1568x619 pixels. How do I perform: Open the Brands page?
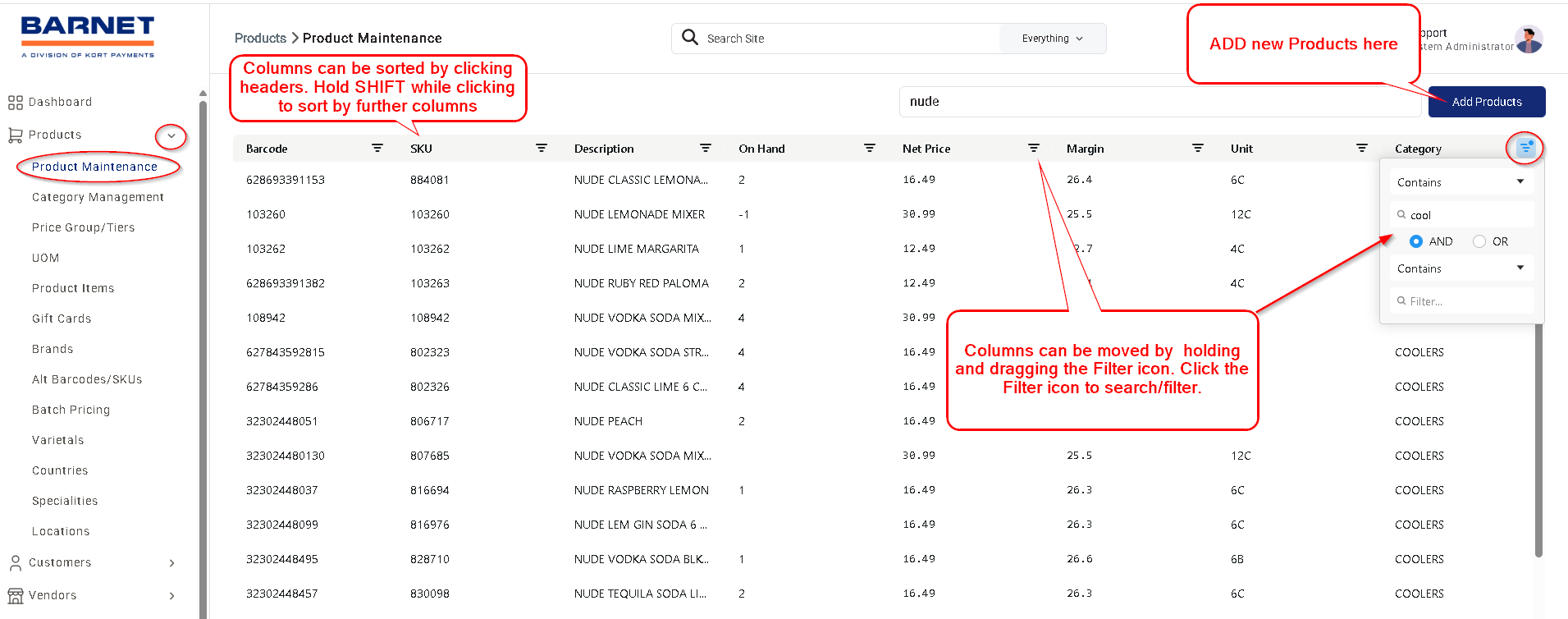[x=53, y=349]
